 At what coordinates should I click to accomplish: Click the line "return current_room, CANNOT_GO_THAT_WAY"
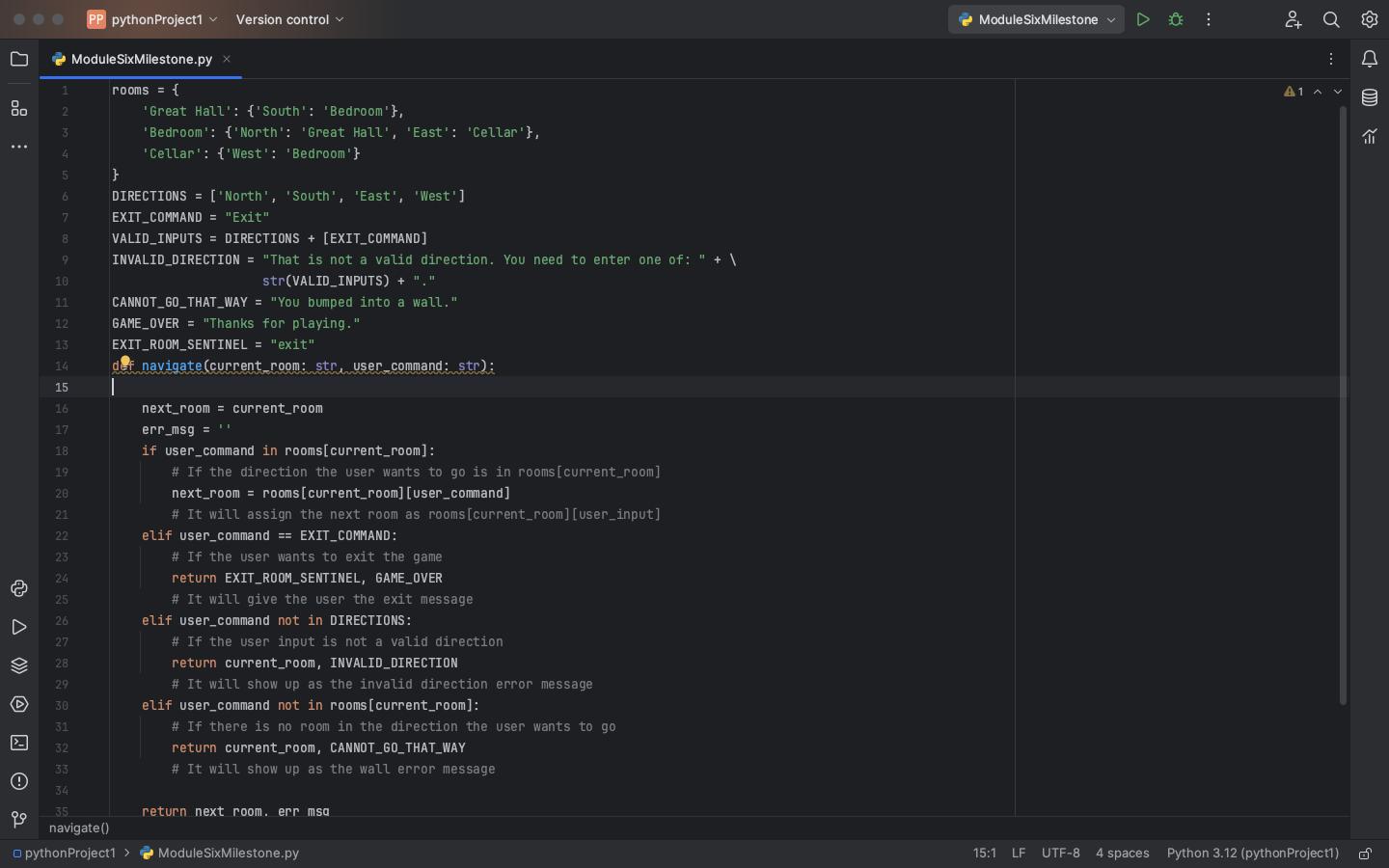pyautogui.click(x=318, y=748)
